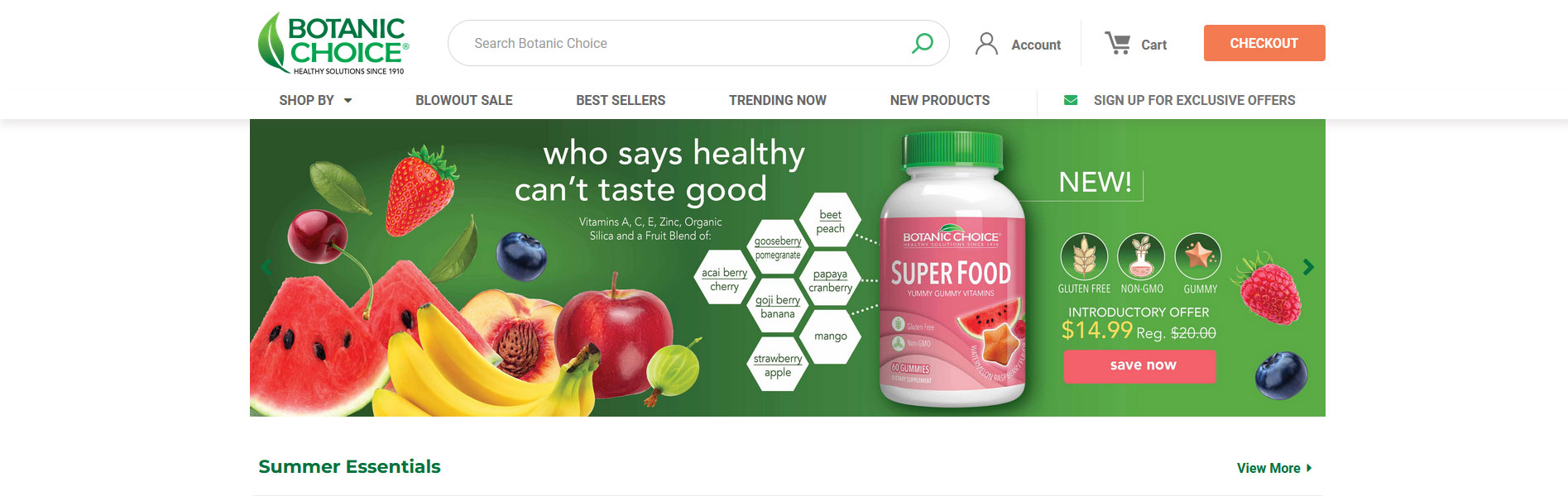1568x496 pixels.
Task: Open the New Products menu item
Action: (x=940, y=100)
